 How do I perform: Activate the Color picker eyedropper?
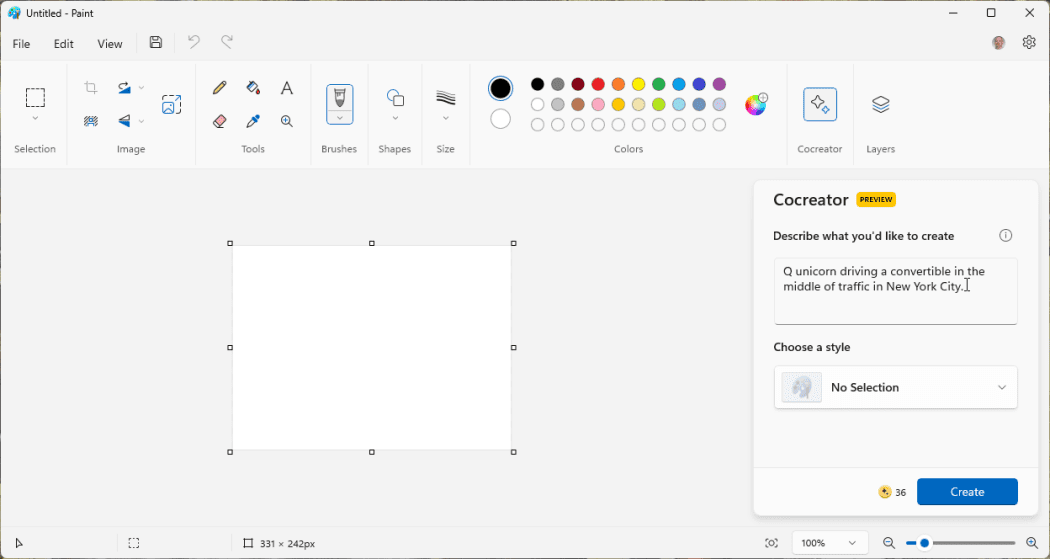(253, 121)
